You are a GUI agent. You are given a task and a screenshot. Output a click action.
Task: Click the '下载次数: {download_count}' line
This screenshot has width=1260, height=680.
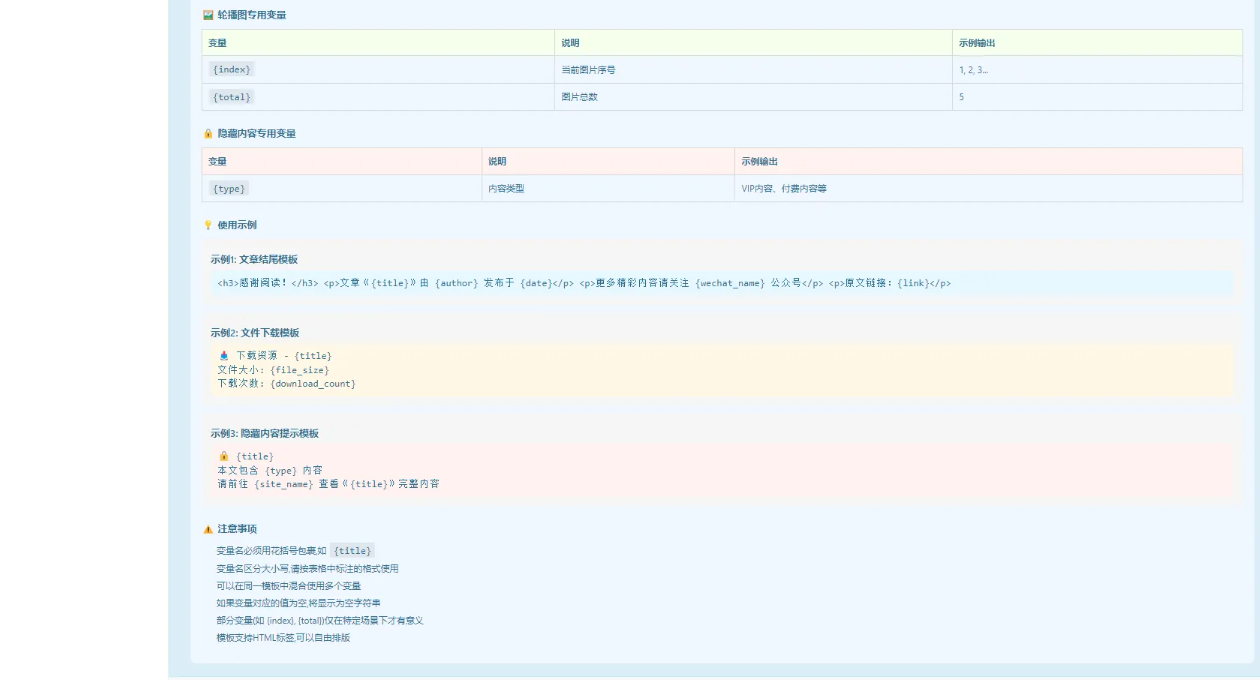[x=286, y=384]
